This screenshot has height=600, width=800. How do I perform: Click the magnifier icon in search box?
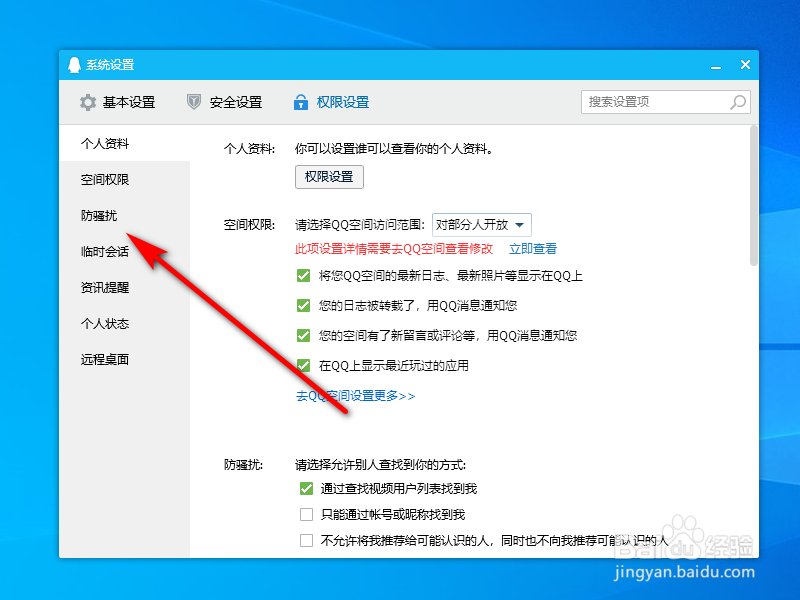point(738,102)
